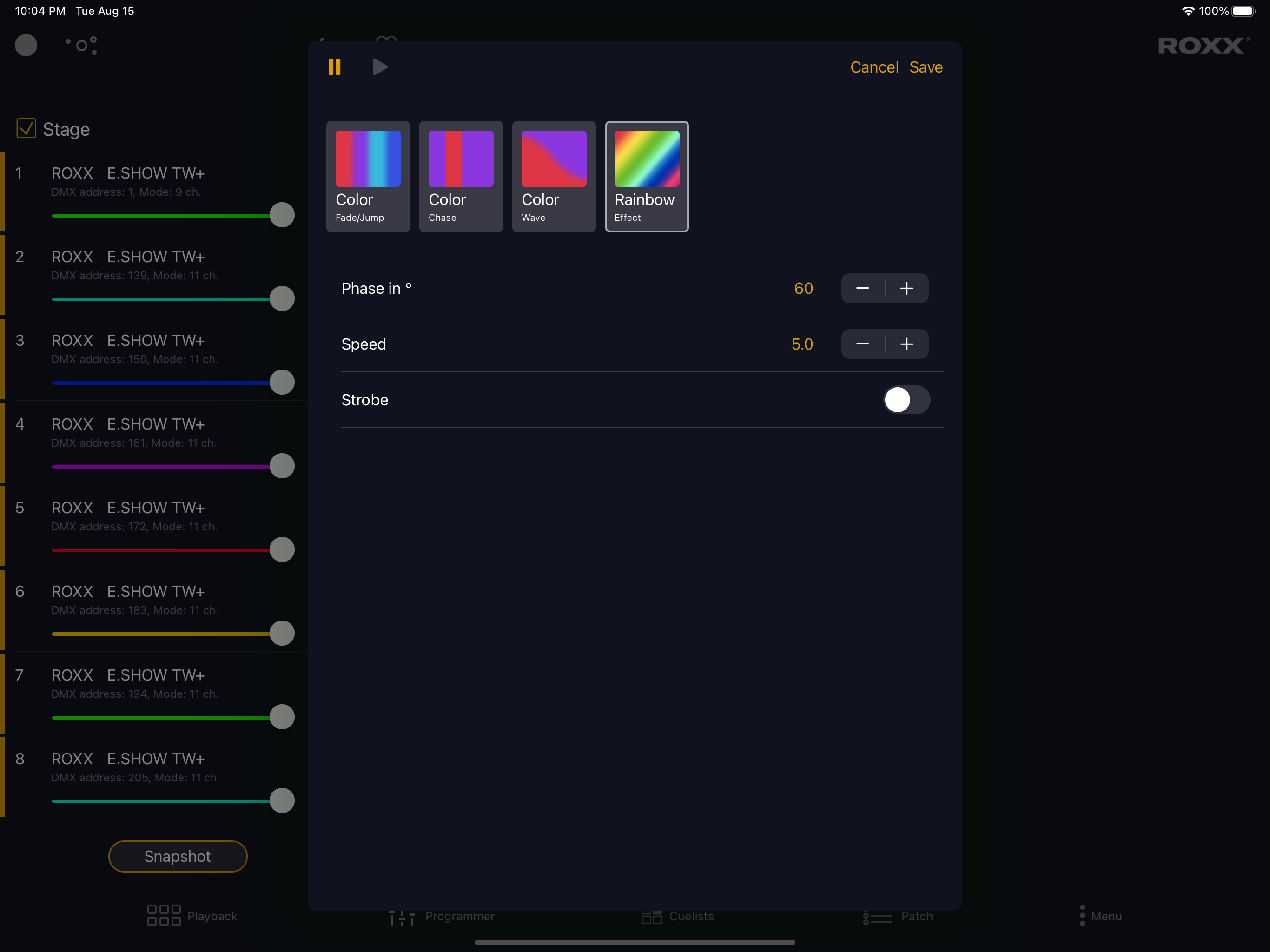Click the Speed value 5.0

802,344
